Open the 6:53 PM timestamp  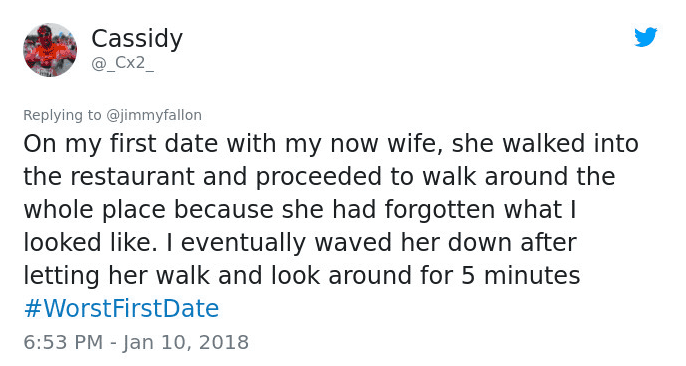click(63, 342)
